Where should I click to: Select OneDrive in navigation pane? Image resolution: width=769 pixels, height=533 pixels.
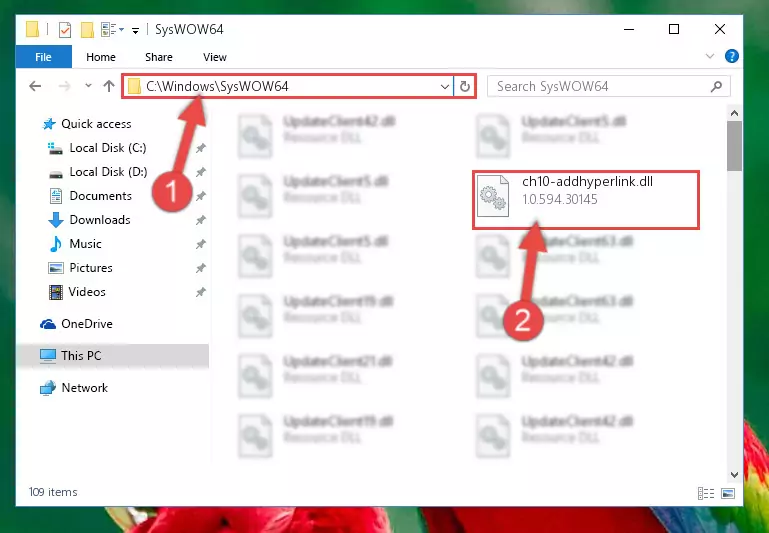tap(77, 324)
